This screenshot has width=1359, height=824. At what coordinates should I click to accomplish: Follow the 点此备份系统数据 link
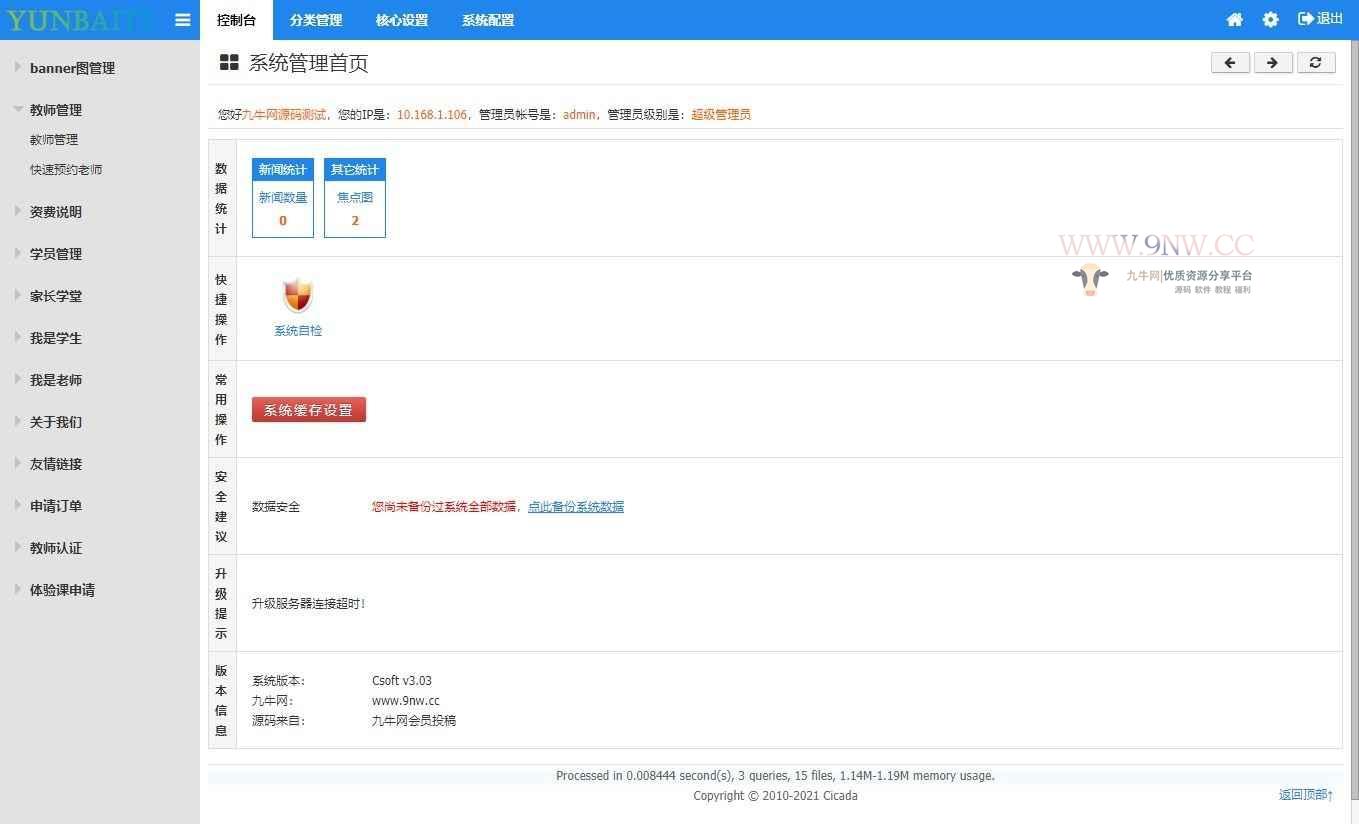[x=576, y=507]
